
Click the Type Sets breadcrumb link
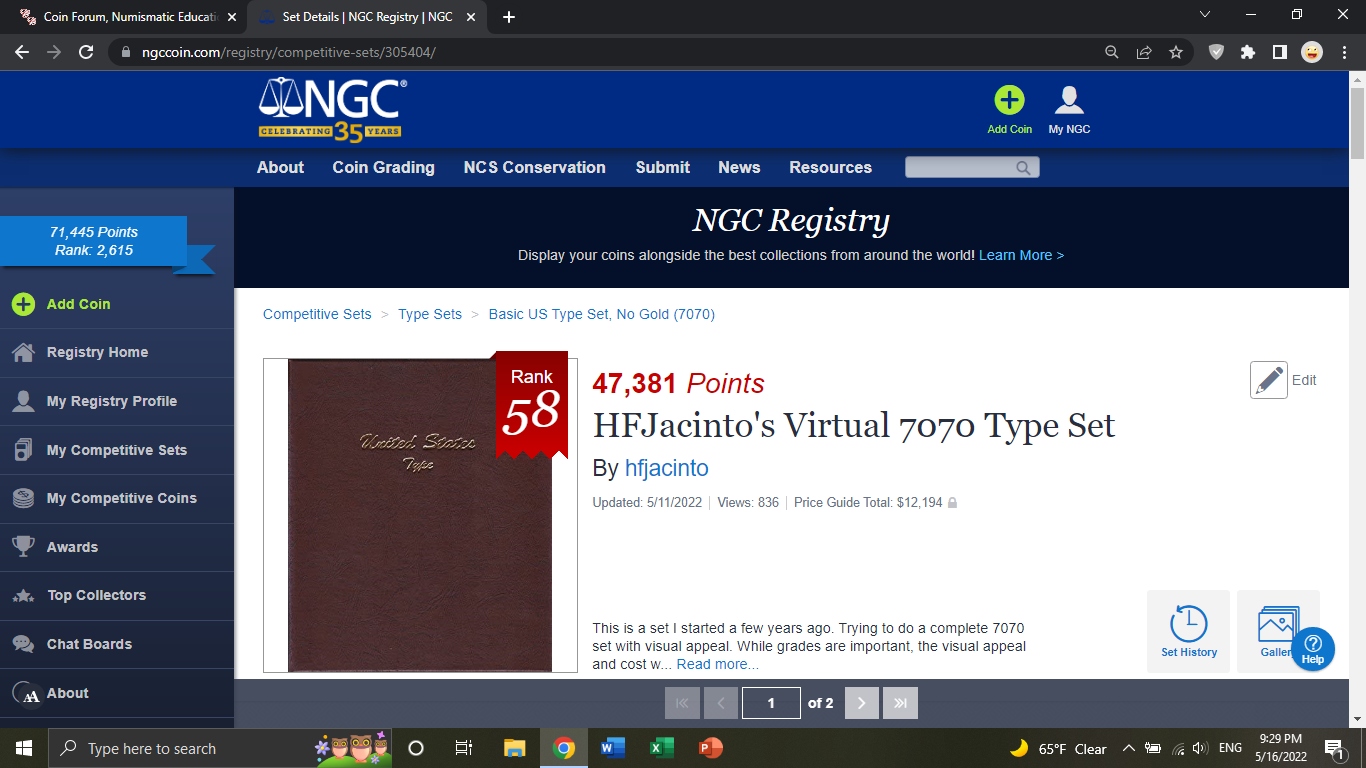[x=430, y=314]
